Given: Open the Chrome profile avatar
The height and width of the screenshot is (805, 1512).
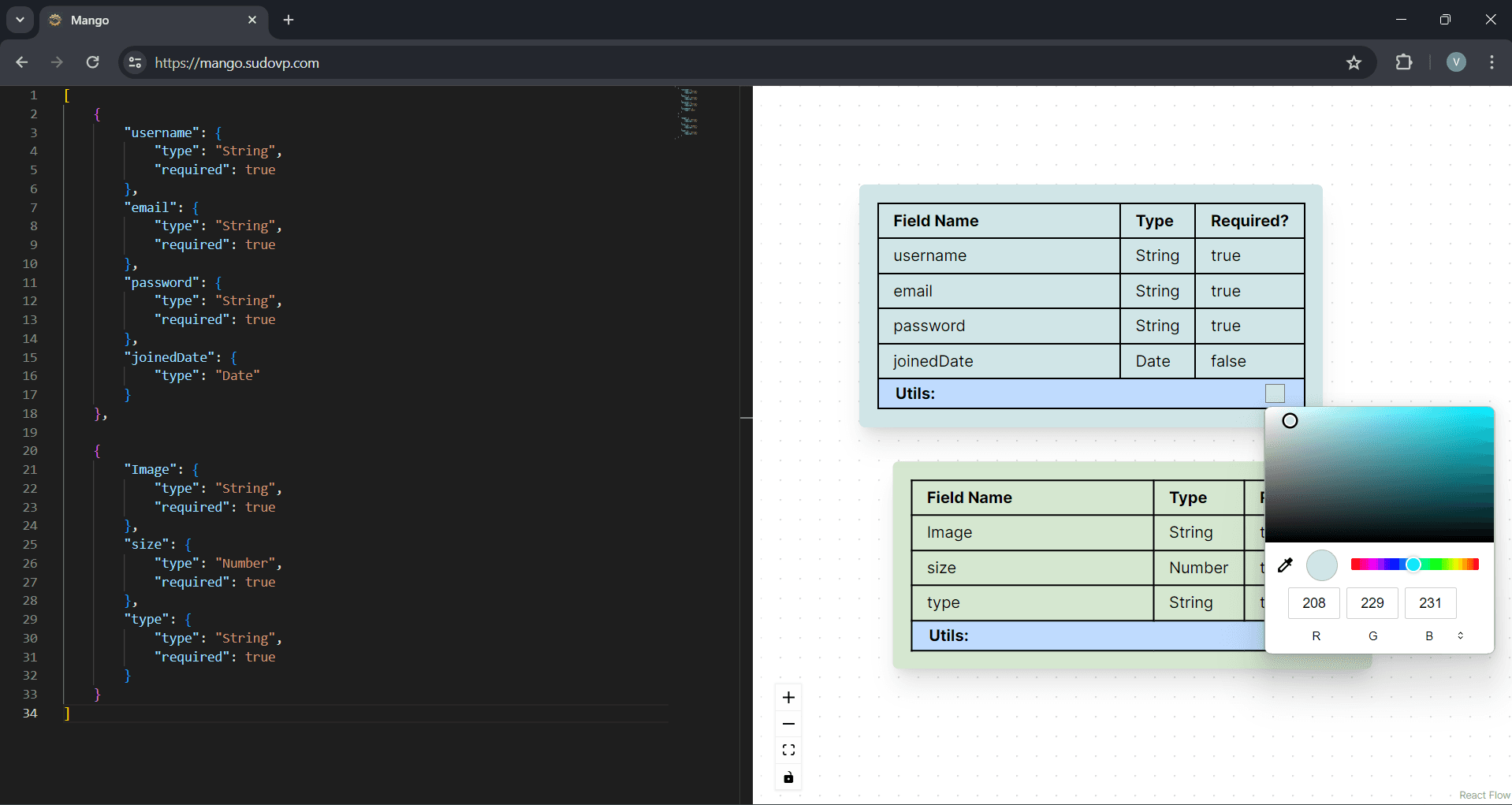Looking at the screenshot, I should (1456, 62).
